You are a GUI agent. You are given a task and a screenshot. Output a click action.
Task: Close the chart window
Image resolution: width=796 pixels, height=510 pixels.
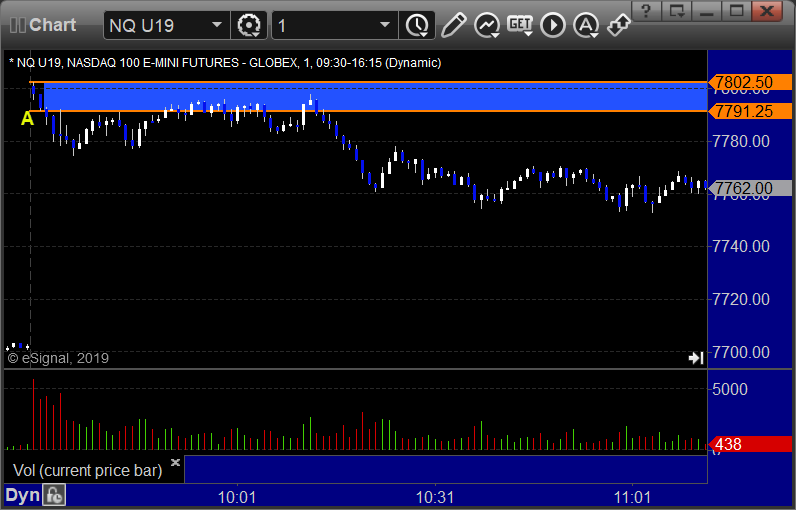point(767,10)
